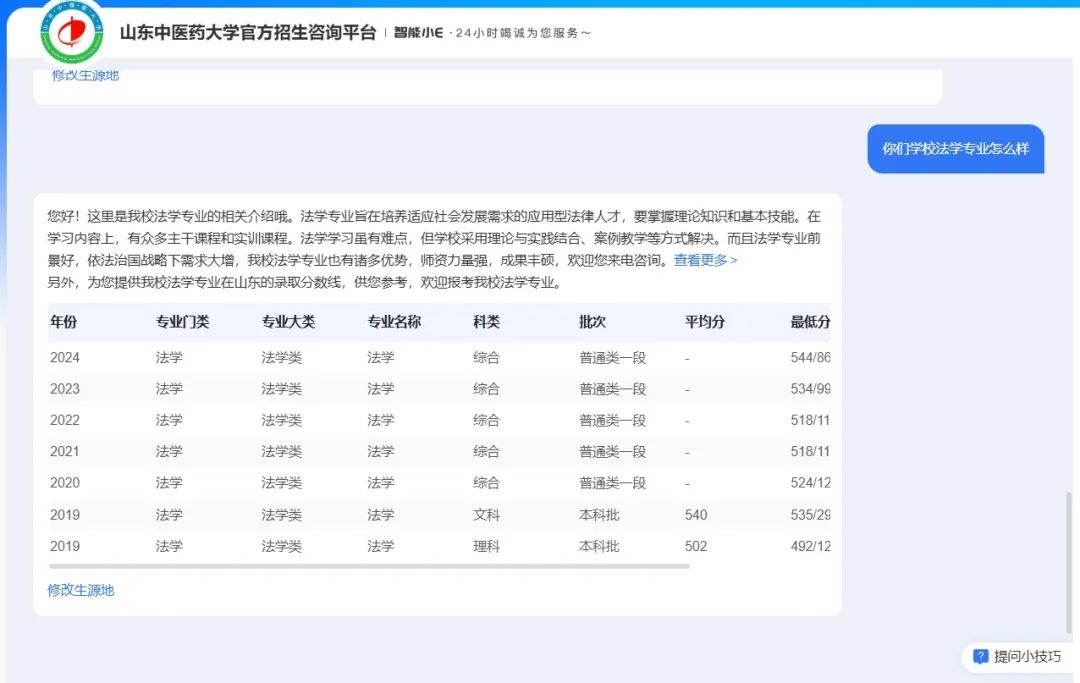This screenshot has height=683, width=1080.
Task: Click the 540 average score cell
Action: (x=696, y=515)
